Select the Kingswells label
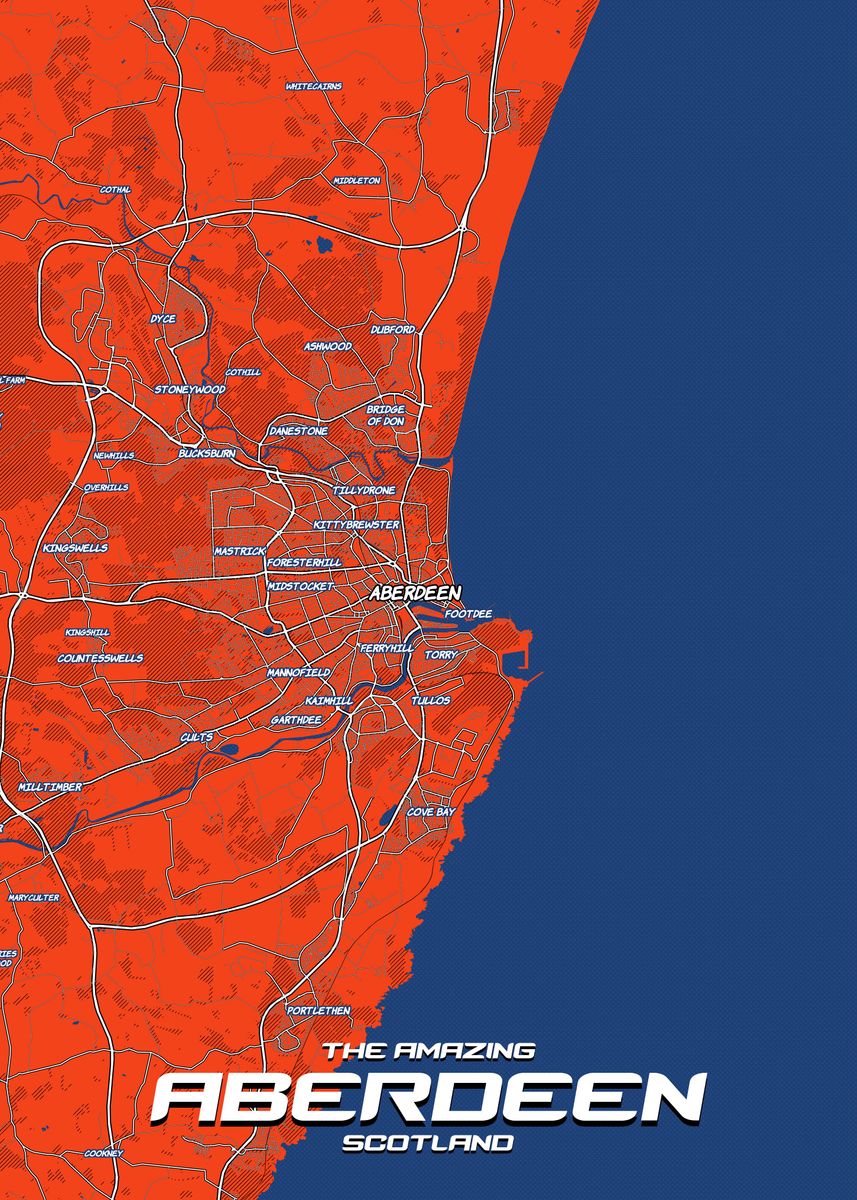 pyautogui.click(x=75, y=548)
